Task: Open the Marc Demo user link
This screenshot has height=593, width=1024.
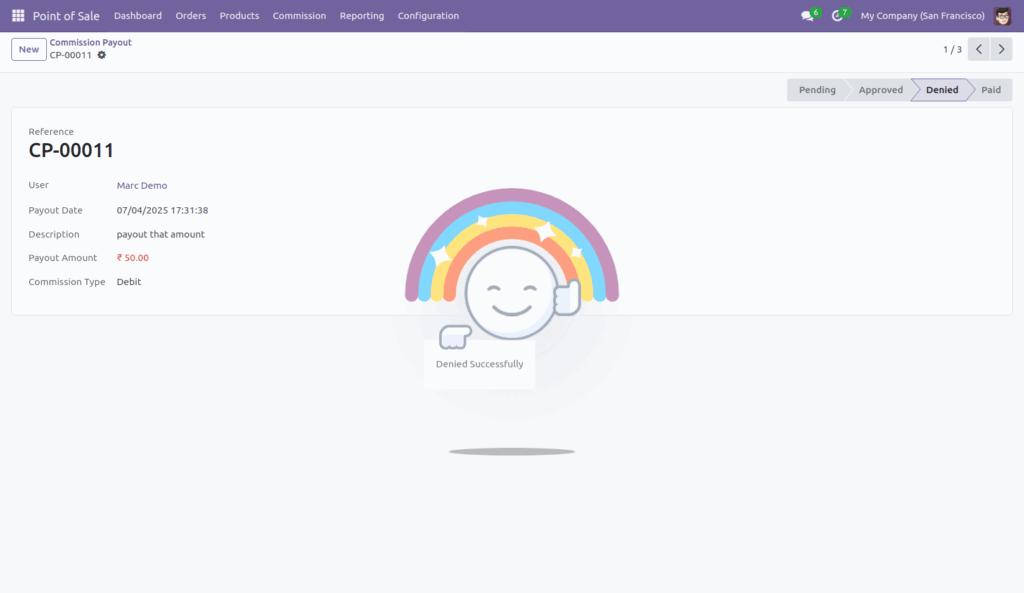Action: pos(141,185)
